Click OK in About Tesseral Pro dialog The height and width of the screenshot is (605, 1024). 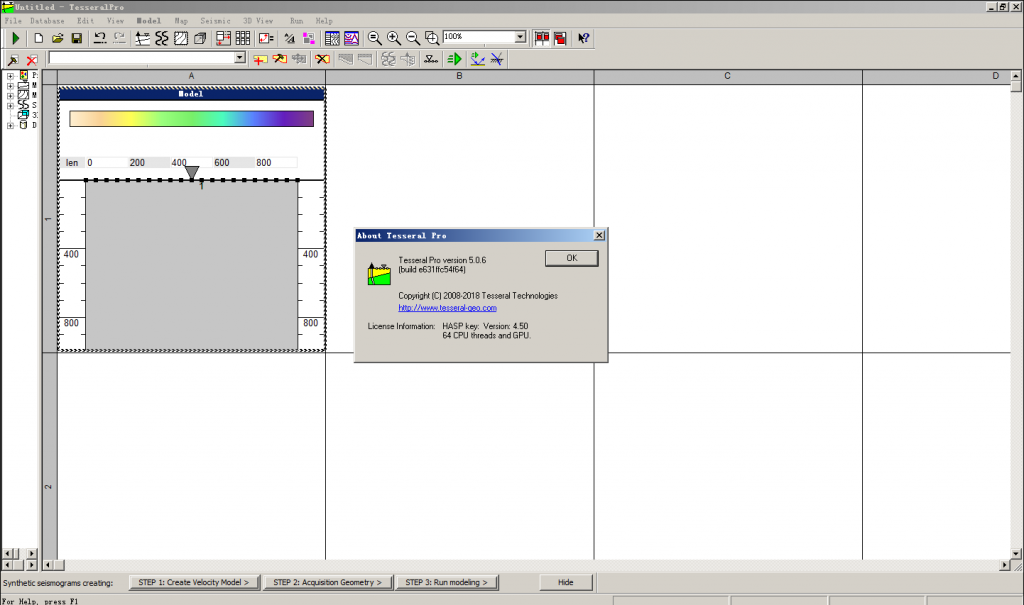571,258
